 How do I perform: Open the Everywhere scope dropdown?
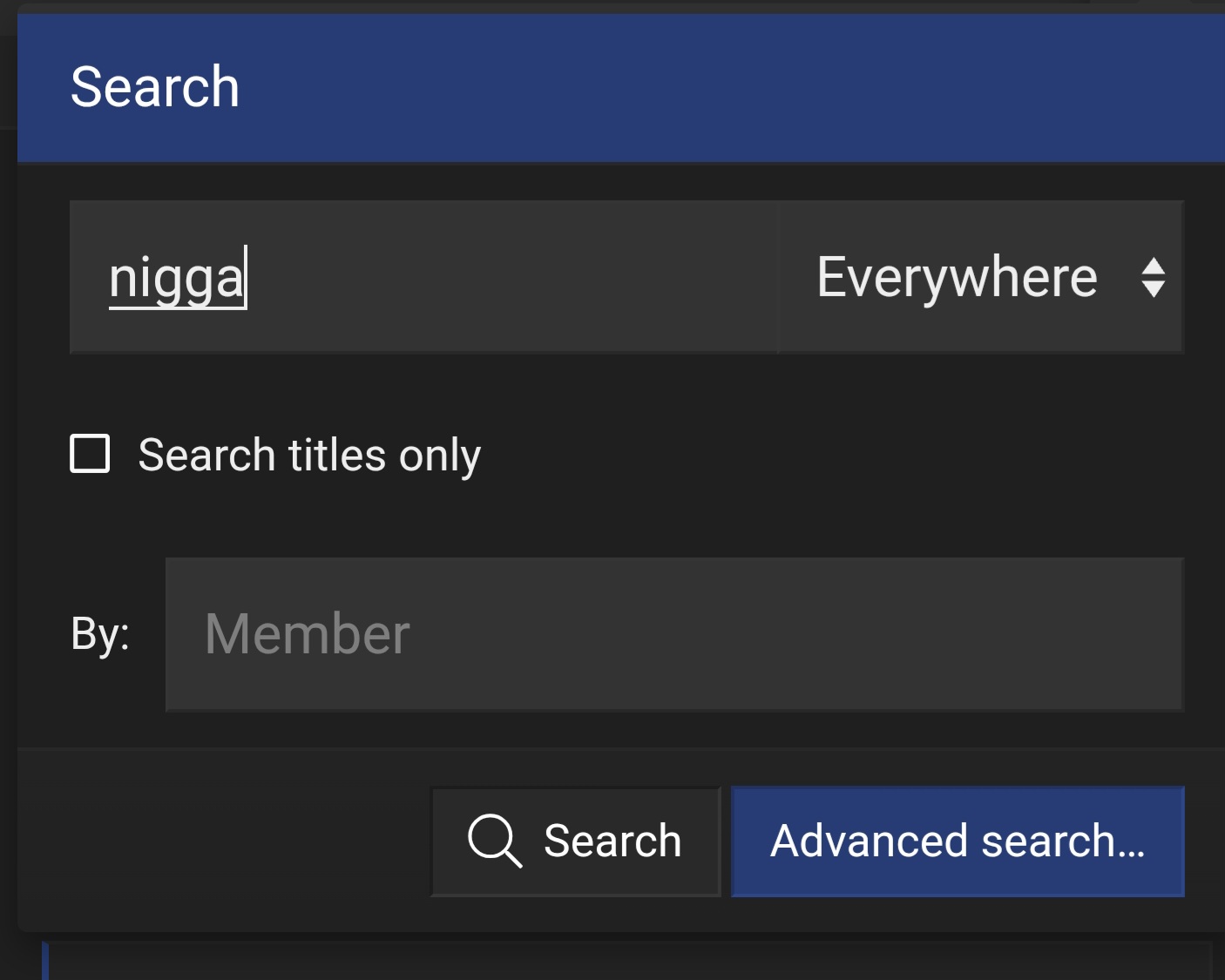[x=979, y=278]
